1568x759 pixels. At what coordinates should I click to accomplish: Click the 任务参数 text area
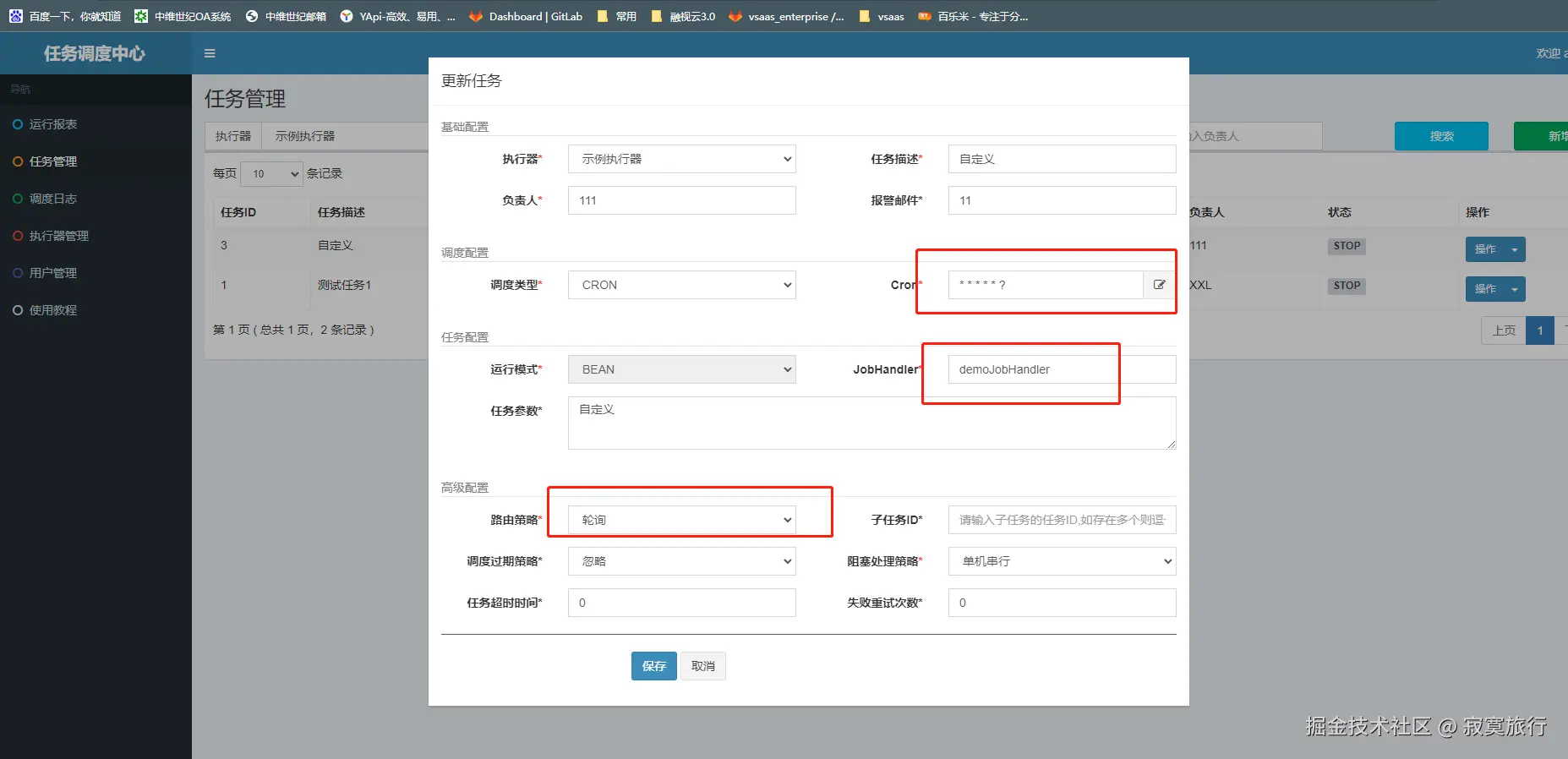[x=871, y=423]
